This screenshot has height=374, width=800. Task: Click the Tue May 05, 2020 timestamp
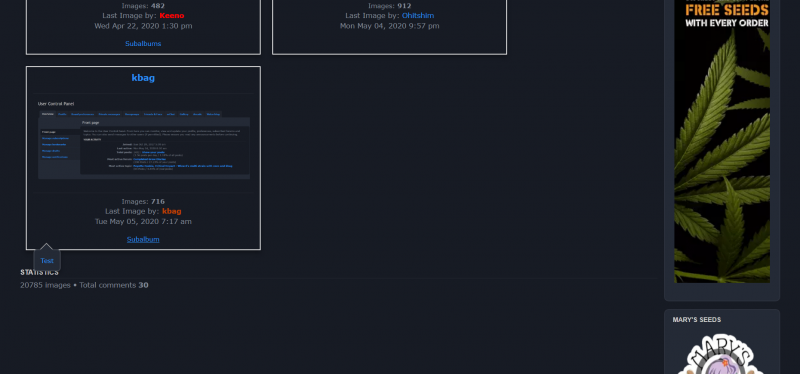[x=143, y=221]
